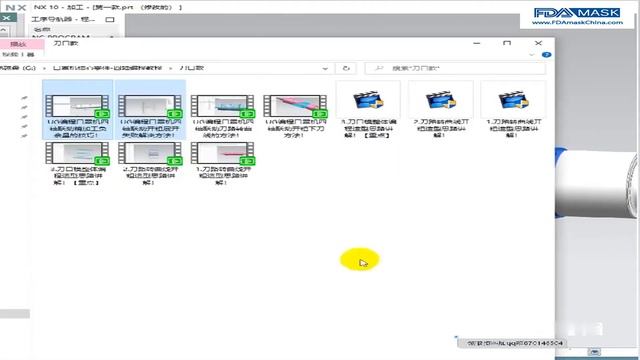Select the filmstrip video labeled 3 with 【重点】
Viewport: 640px width, 360px height.
click(78, 153)
